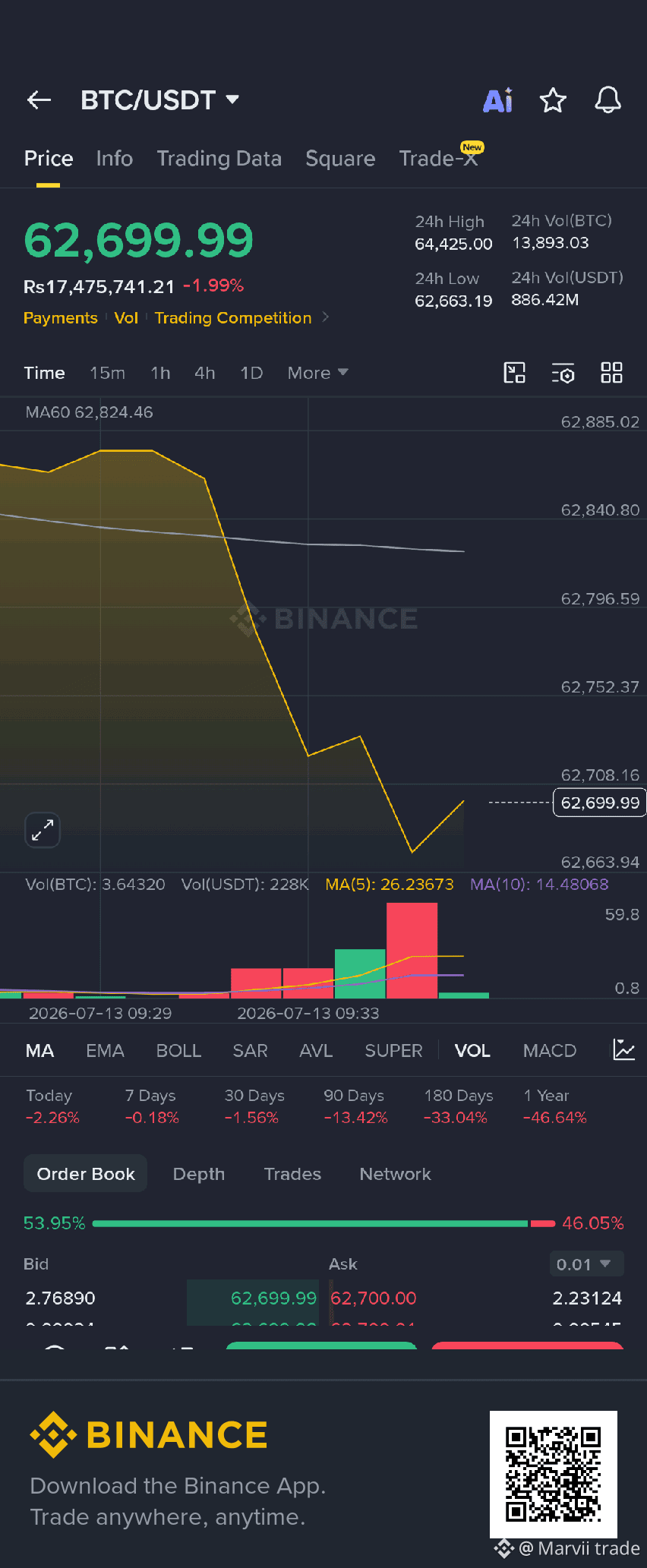The image size is (647, 1568).
Task: Tap the 7 Days change -0.18%
Action: (x=152, y=1118)
